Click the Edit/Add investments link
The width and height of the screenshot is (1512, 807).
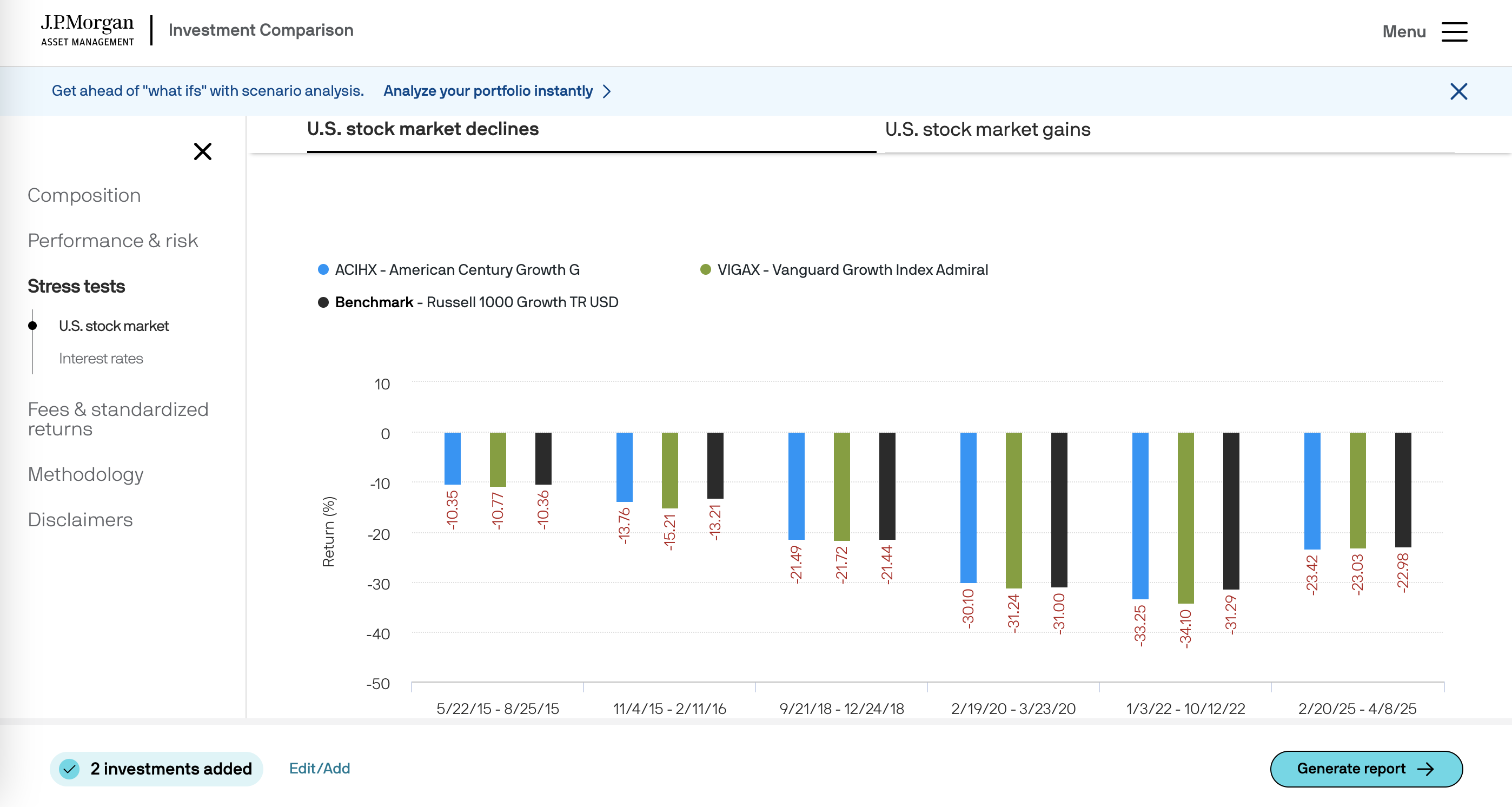pos(319,768)
